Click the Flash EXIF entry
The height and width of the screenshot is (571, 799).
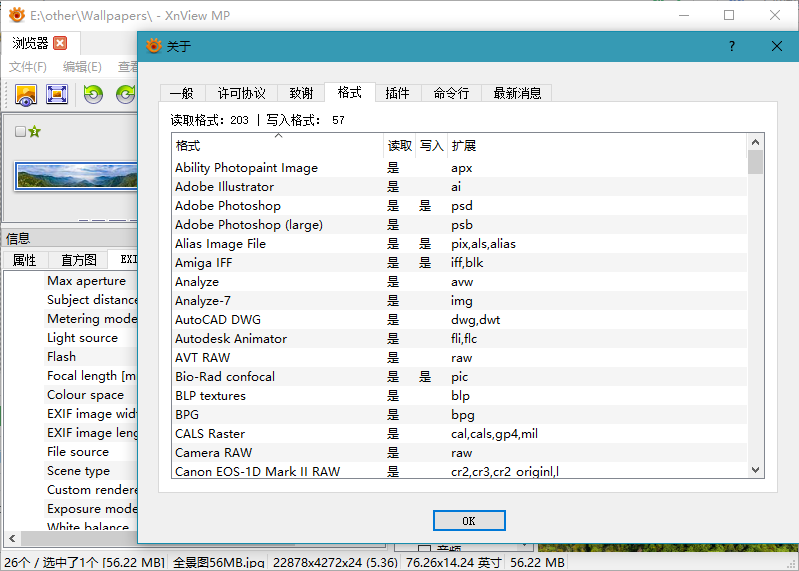point(61,357)
